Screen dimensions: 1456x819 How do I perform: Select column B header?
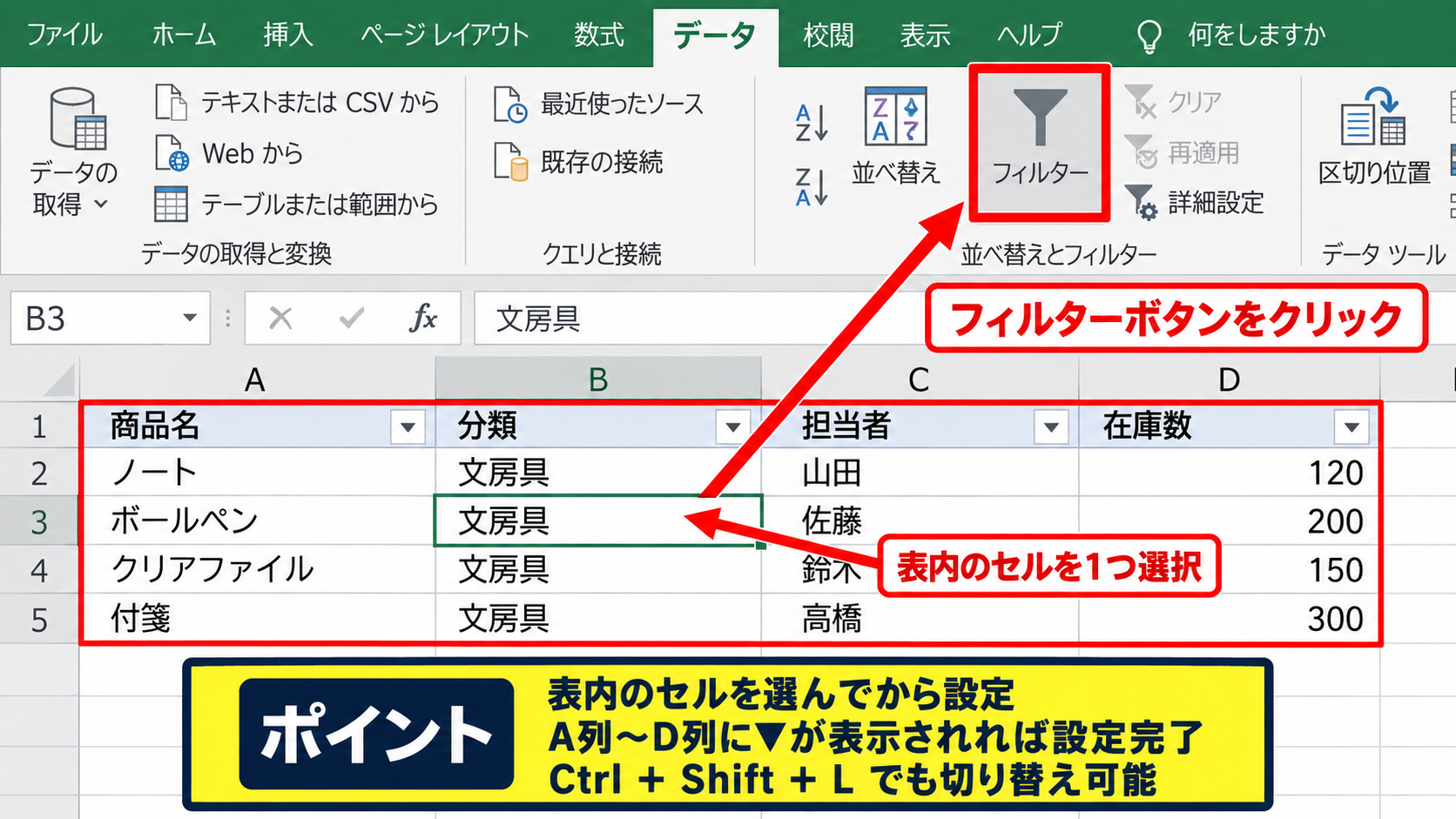pos(598,379)
